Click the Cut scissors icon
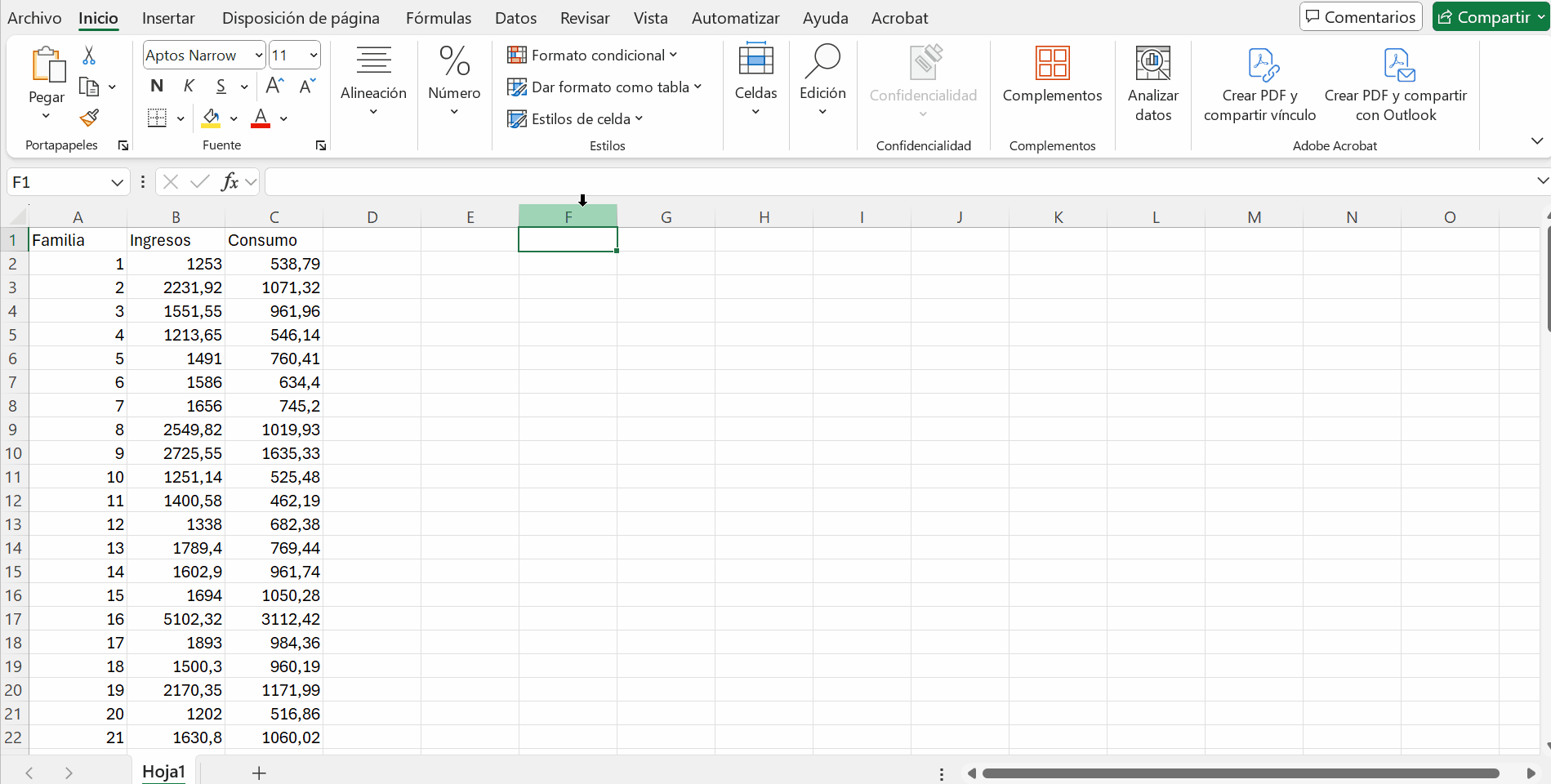Screen dimensions: 1551x784 click(89, 56)
